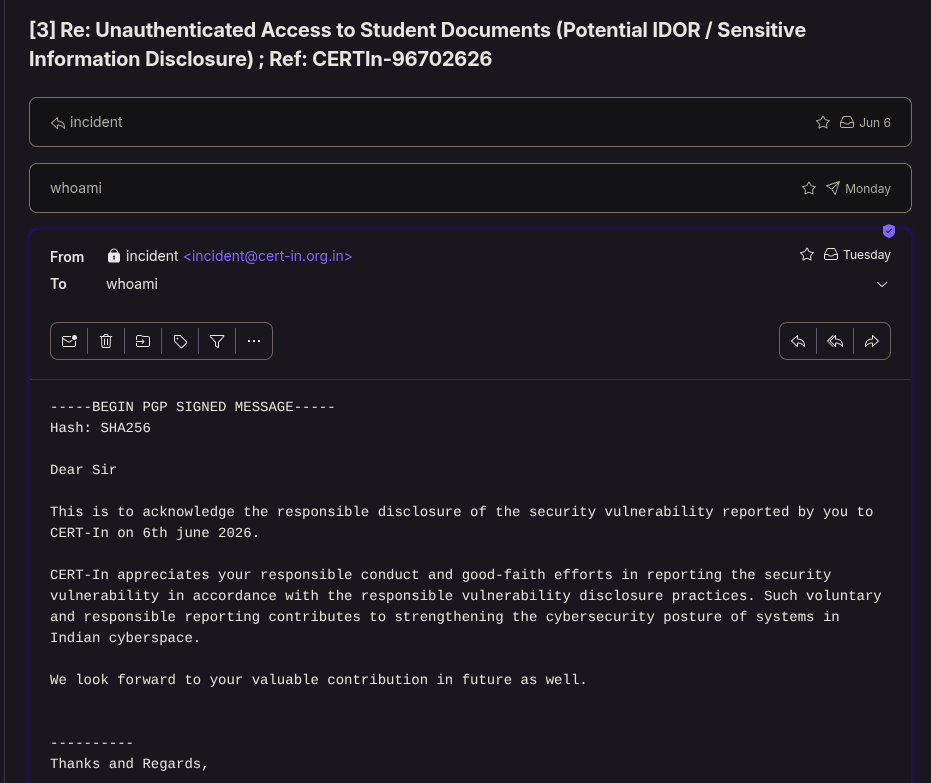Click sender name incident in From field

coord(152,256)
